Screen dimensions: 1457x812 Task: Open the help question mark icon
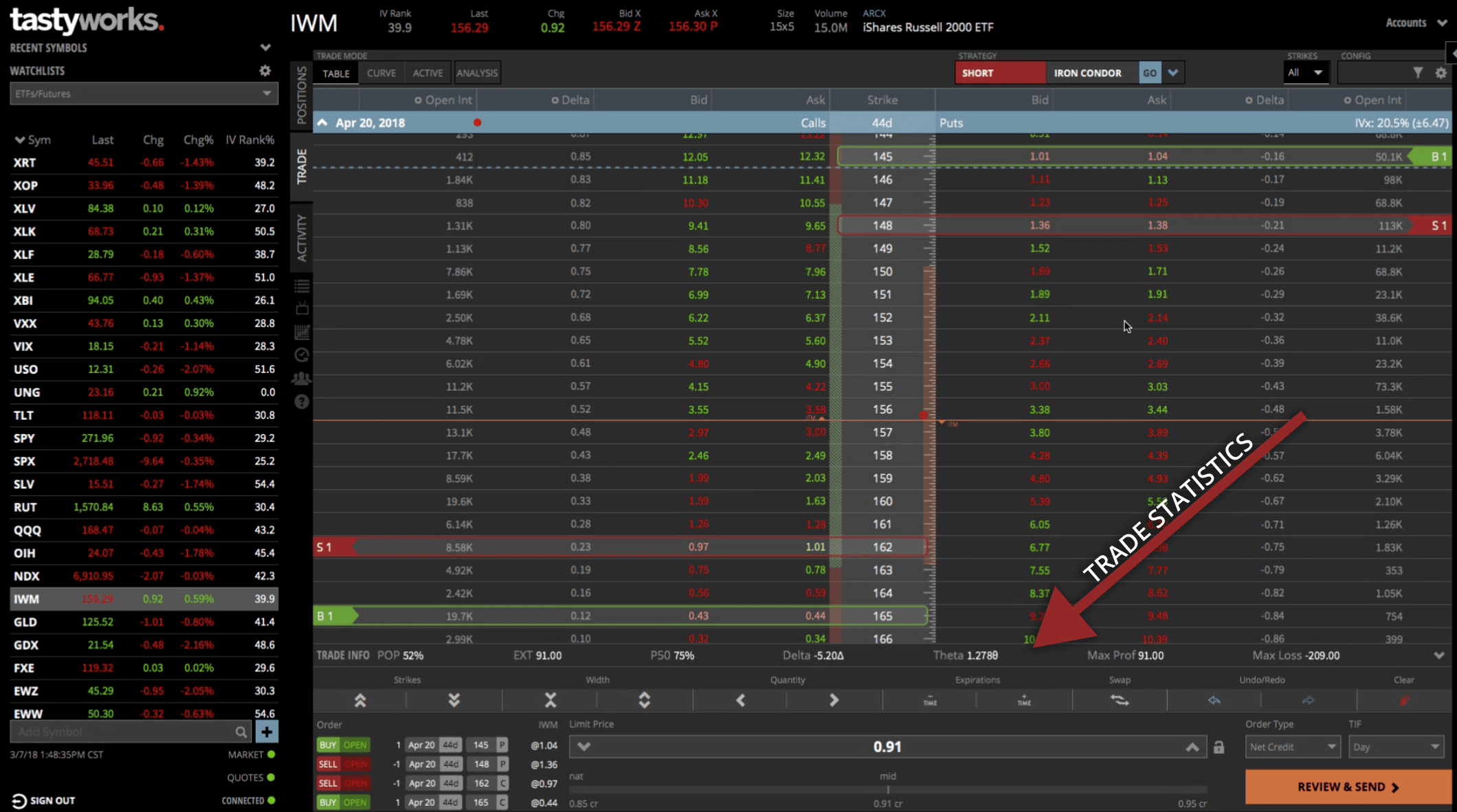[x=302, y=402]
